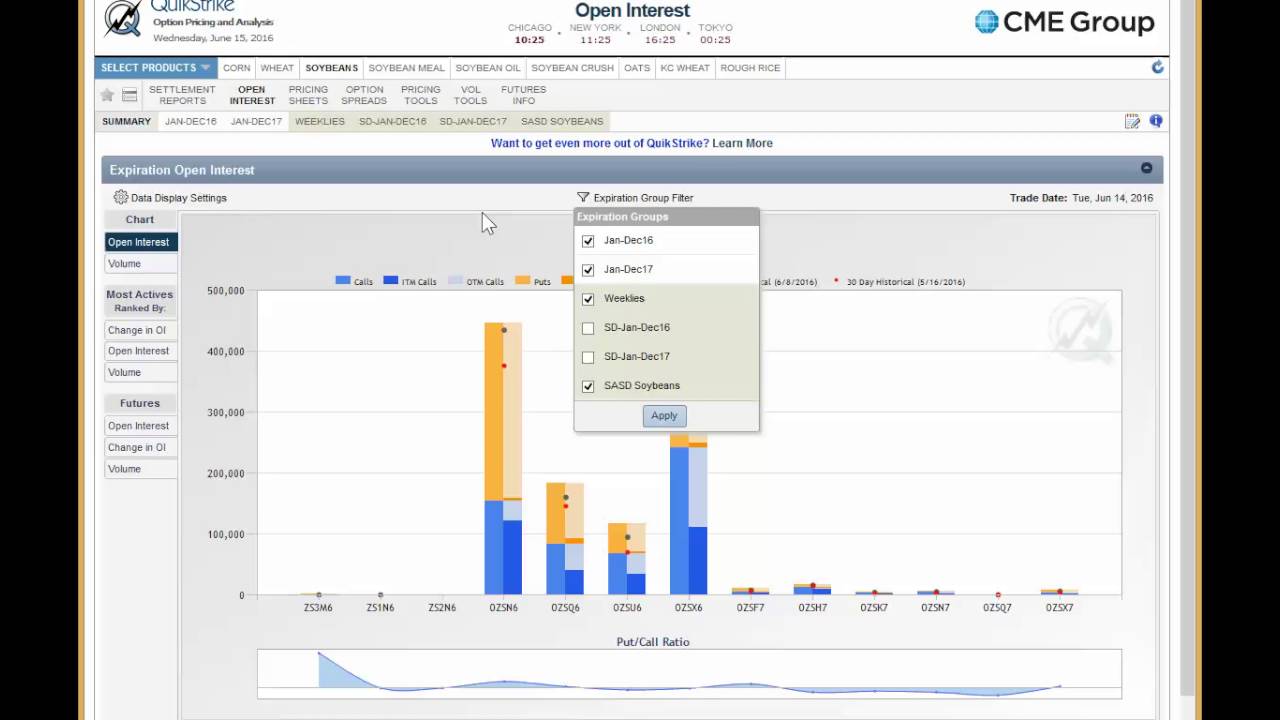Toggle the Jan-Dec17 checkbox
The height and width of the screenshot is (720, 1280).
coord(588,270)
